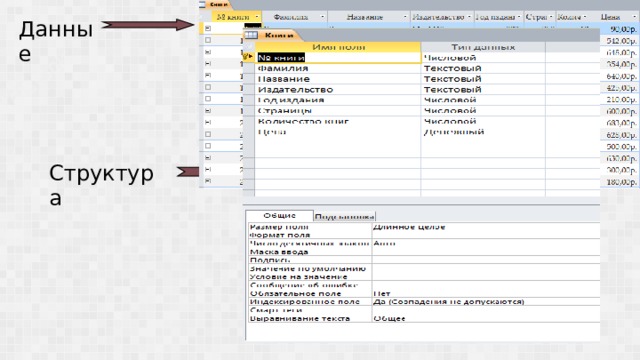This screenshot has width=640, height=360.
Task: Open the № книги column filter arrow
Action: [257, 17]
